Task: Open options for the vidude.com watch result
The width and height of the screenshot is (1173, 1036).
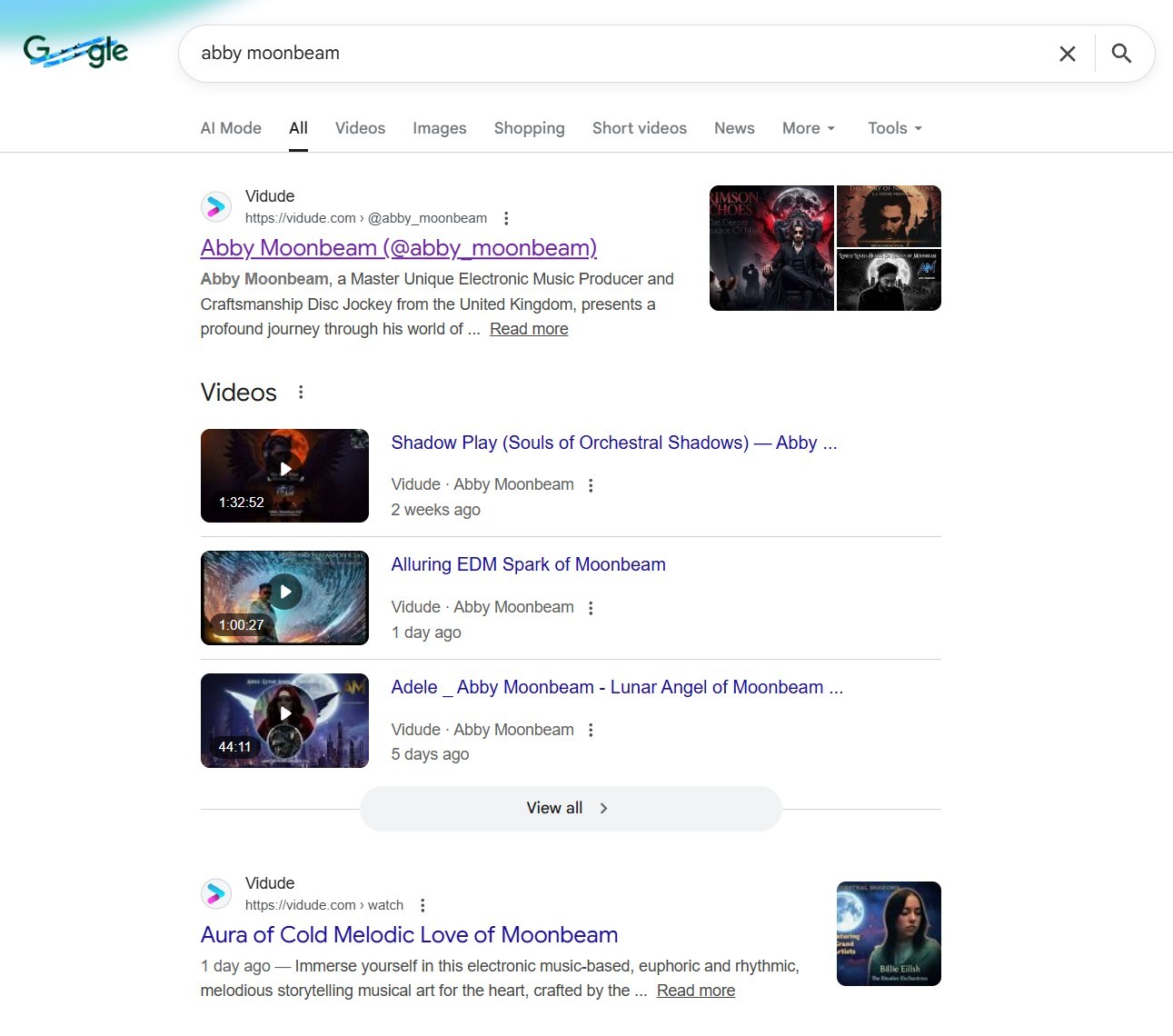Action: pos(422,905)
